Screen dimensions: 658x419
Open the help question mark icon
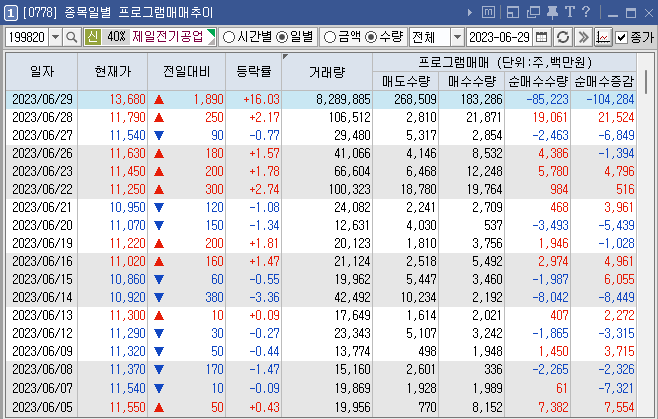pos(586,12)
